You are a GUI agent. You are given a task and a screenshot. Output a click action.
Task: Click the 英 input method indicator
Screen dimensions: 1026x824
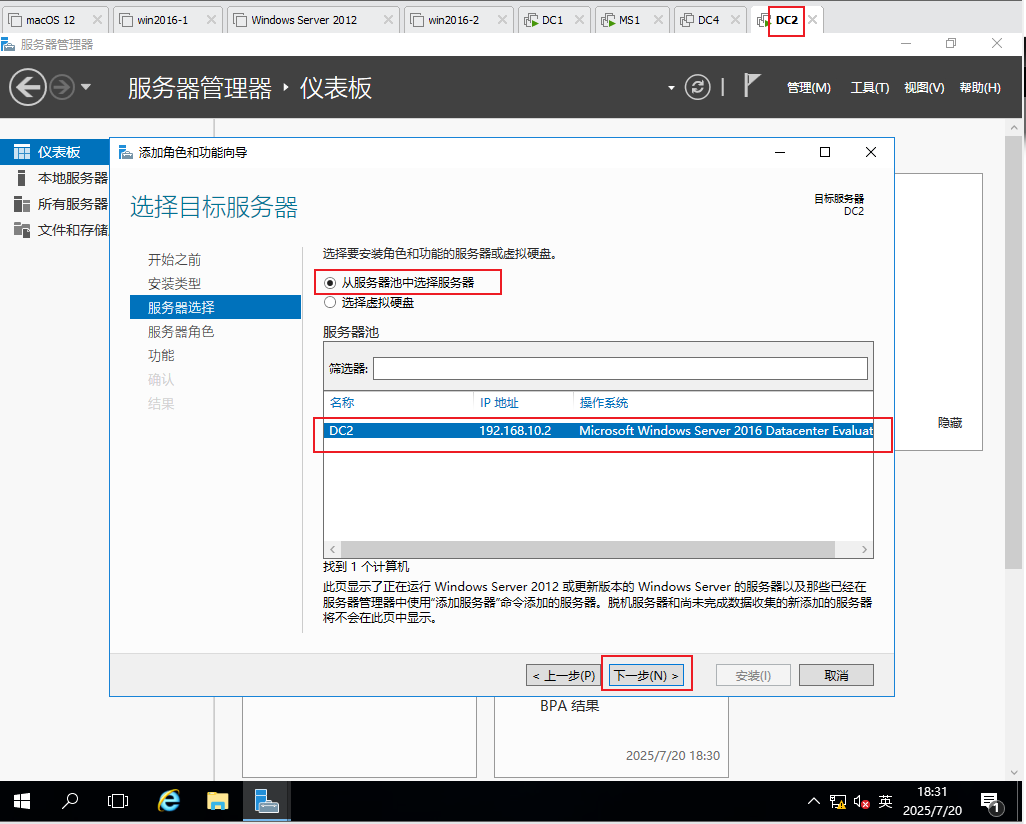click(885, 801)
